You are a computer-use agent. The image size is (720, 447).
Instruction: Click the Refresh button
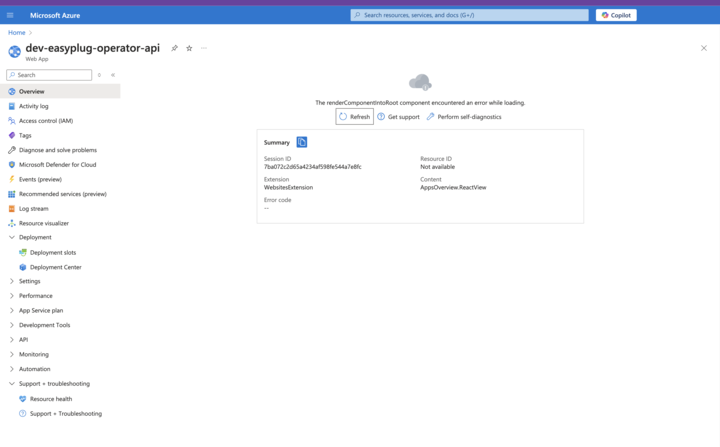pyautogui.click(x=354, y=117)
